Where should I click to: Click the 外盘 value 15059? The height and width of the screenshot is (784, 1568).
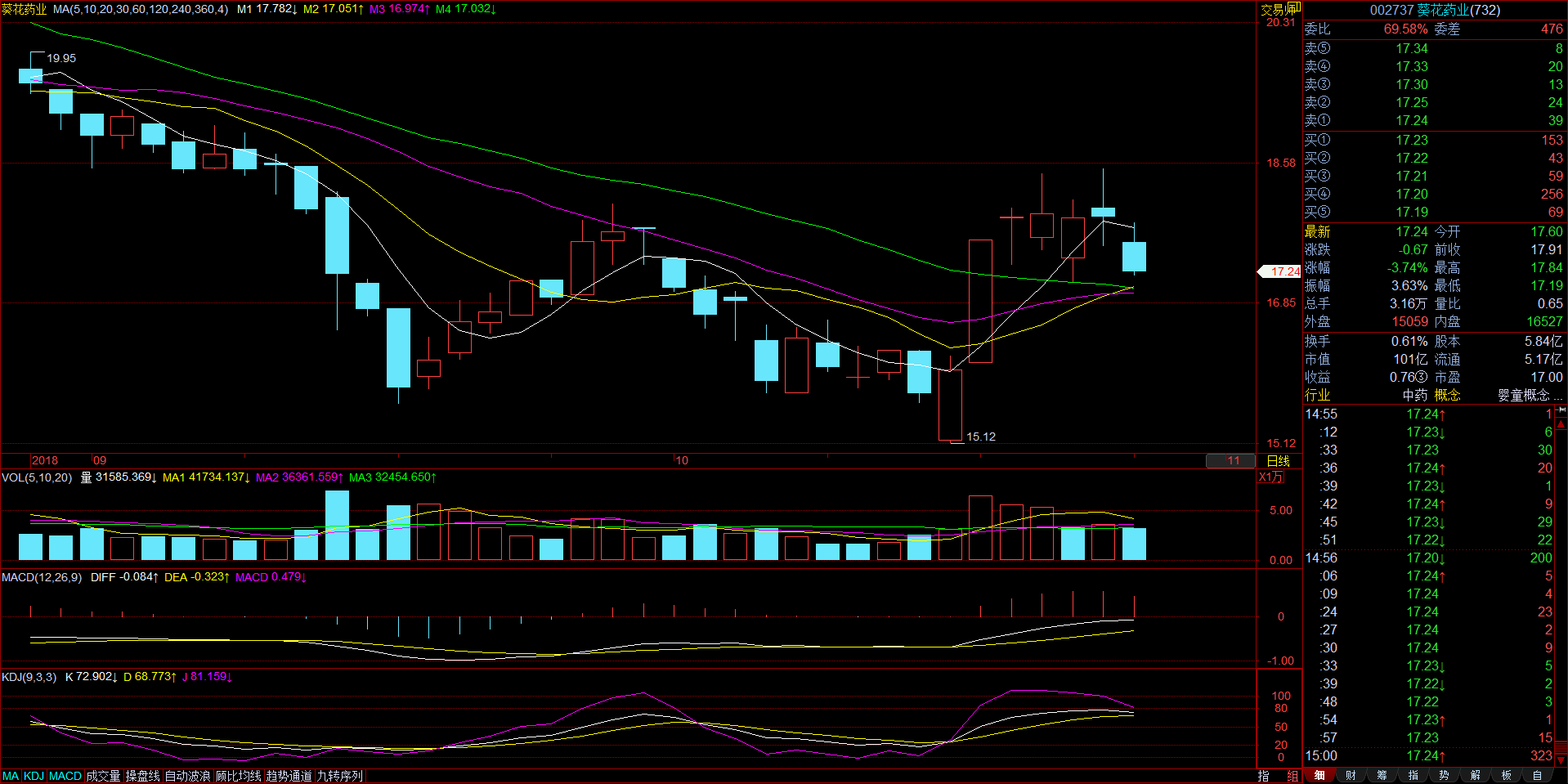point(1410,321)
